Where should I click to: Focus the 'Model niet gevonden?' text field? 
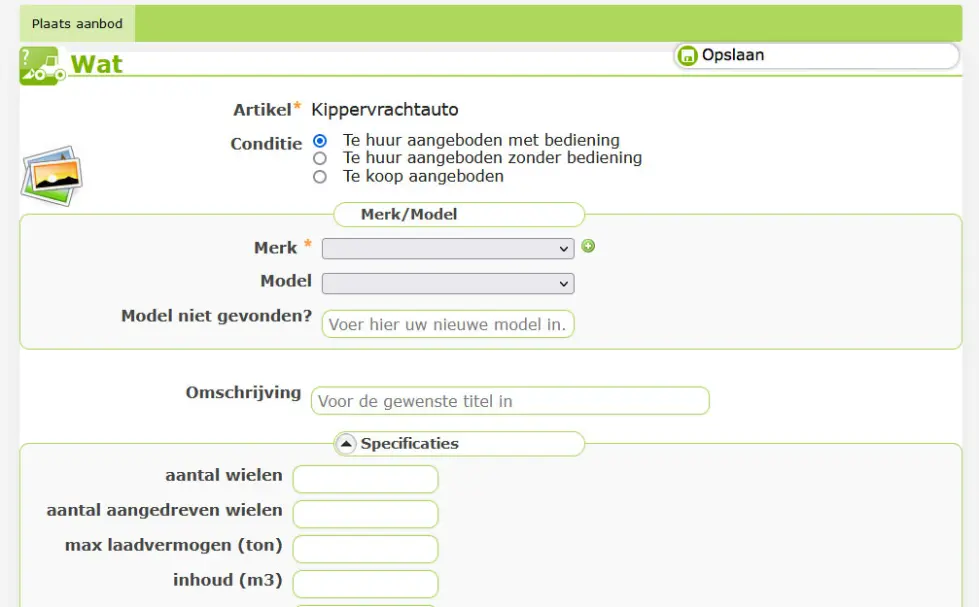pyautogui.click(x=448, y=324)
